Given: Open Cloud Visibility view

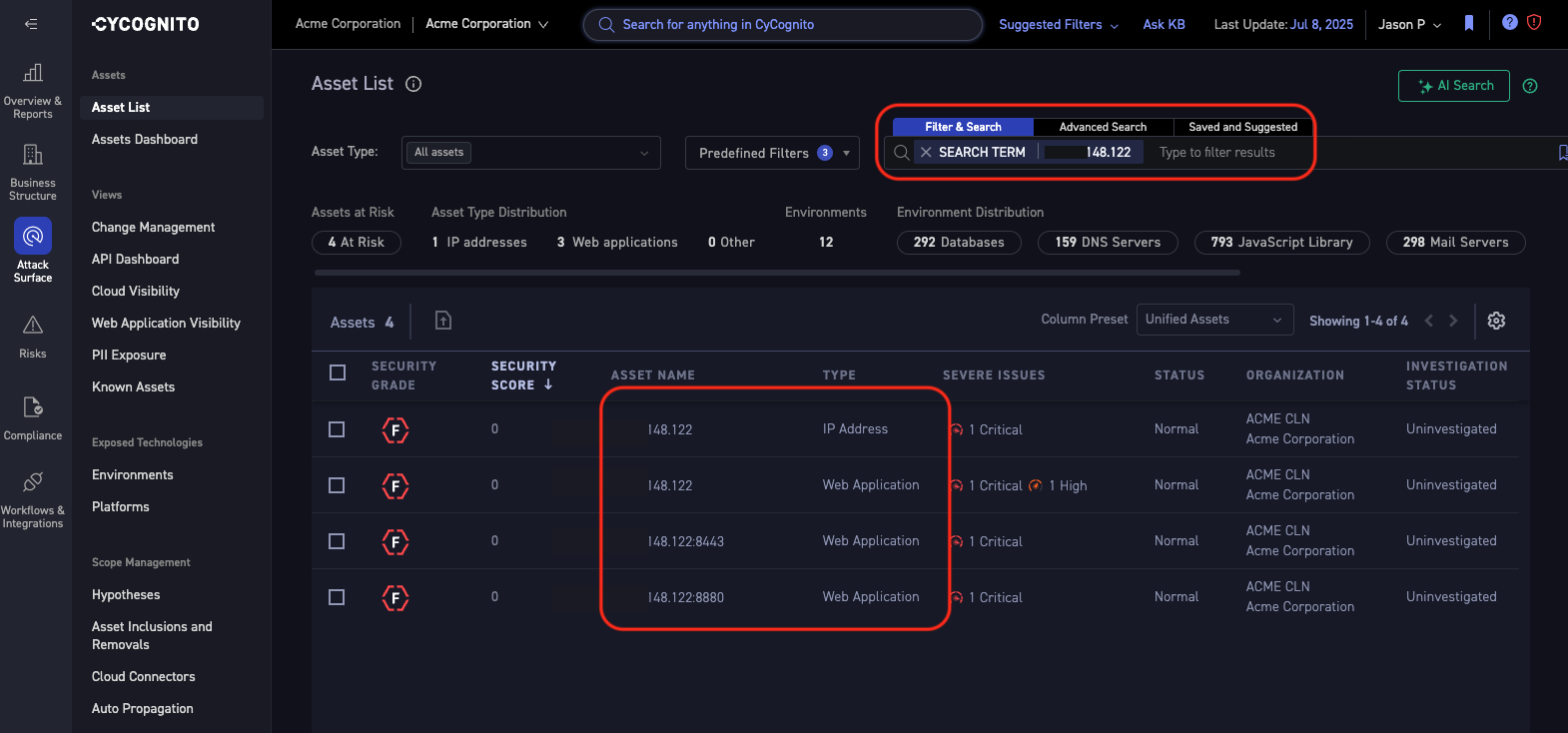Looking at the screenshot, I should click(x=136, y=292).
